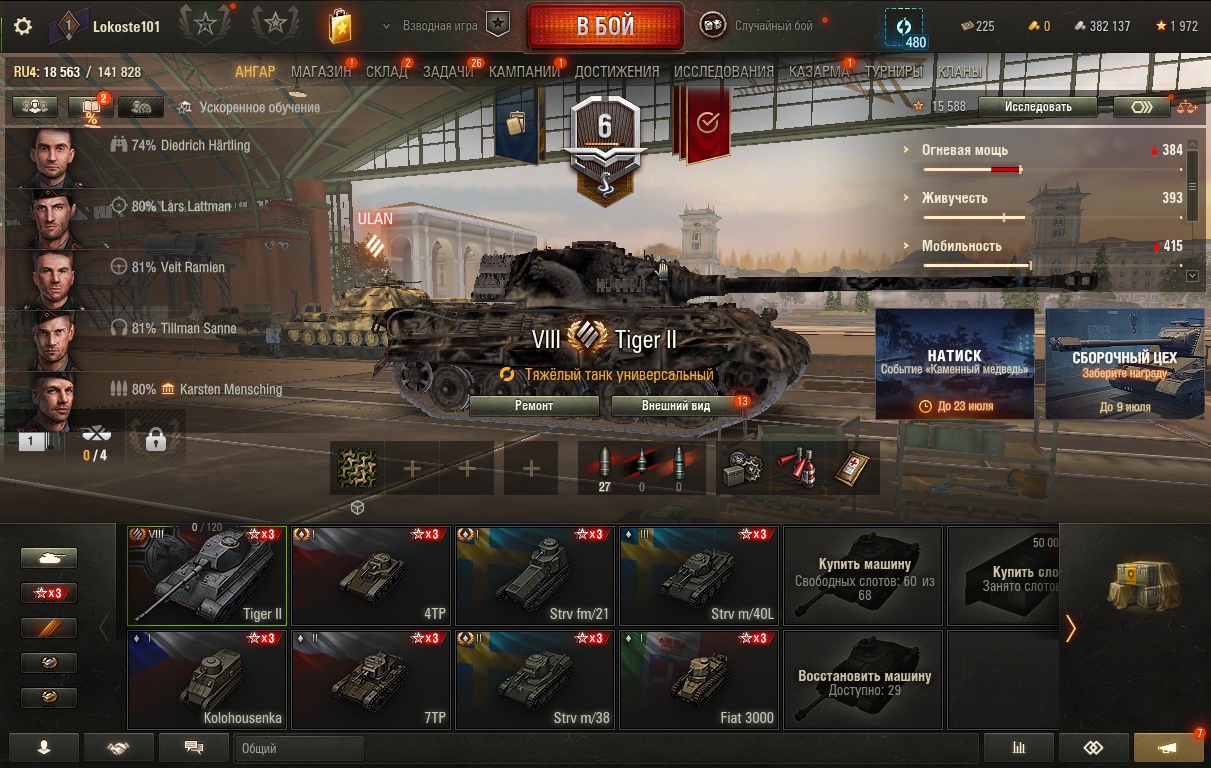The image size is (1211, 768).
Task: Click the megaphone notifications icon
Action: (1167, 748)
